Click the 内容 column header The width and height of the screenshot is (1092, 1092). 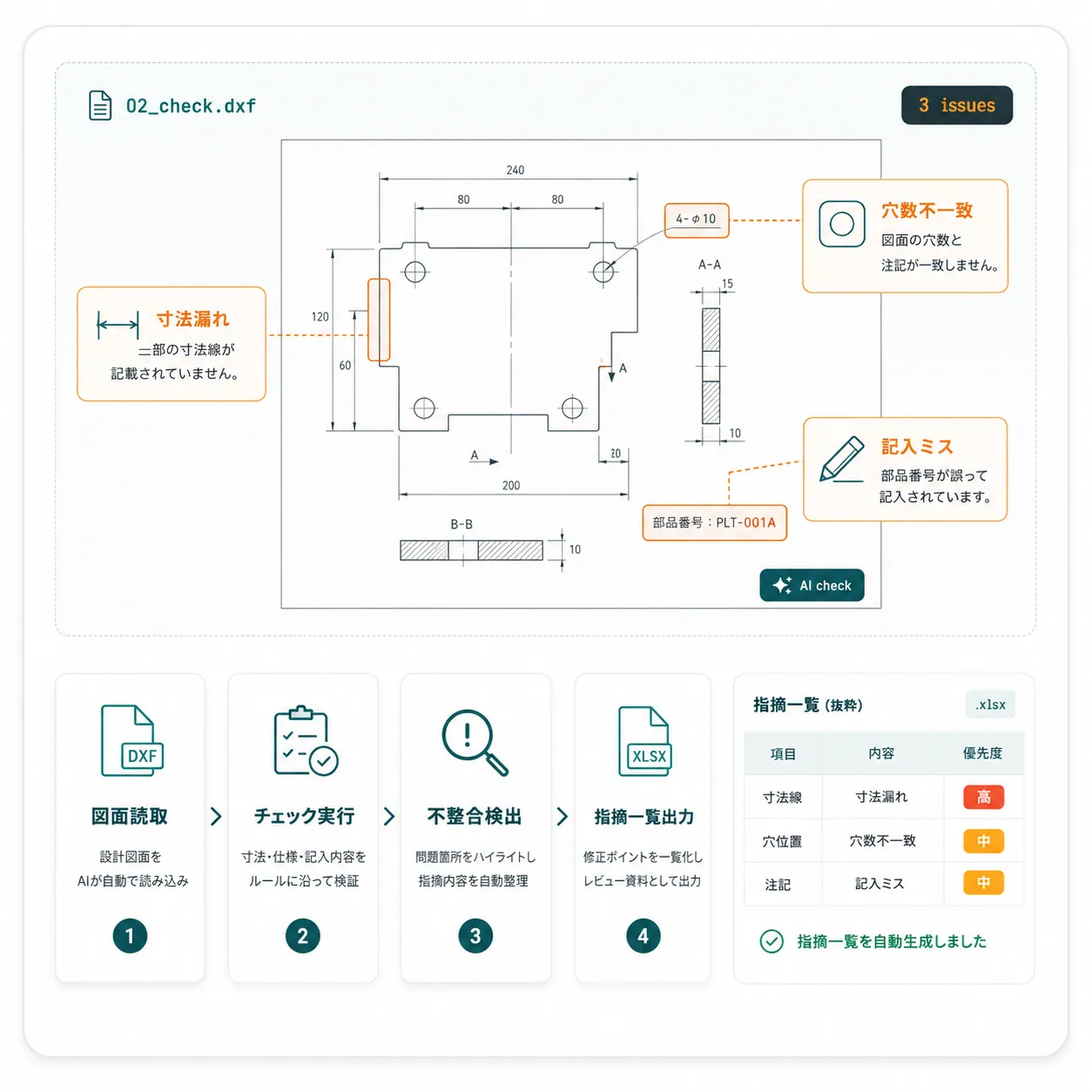point(881,753)
